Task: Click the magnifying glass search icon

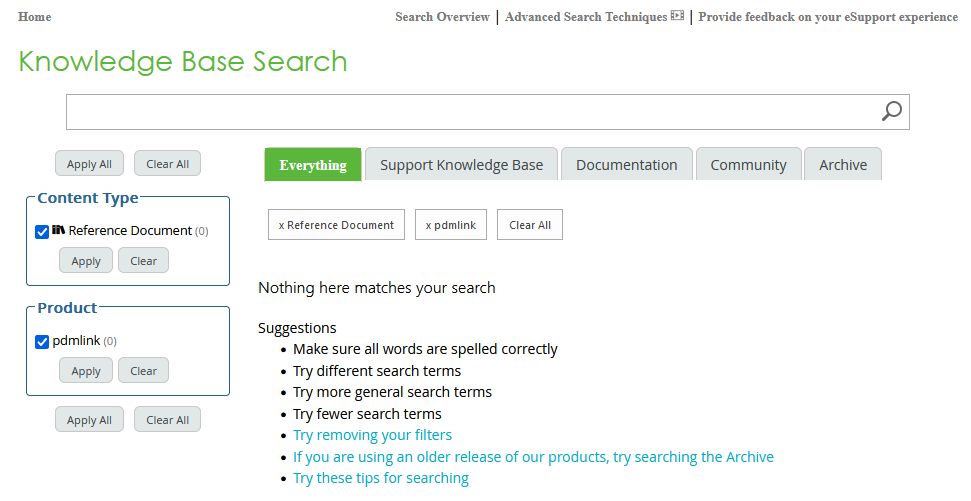Action: [891, 111]
